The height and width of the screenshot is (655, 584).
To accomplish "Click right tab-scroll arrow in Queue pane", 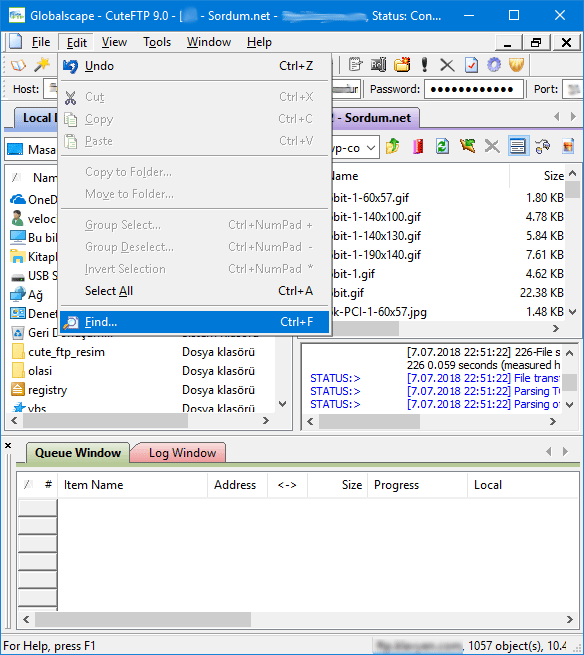I will coord(565,451).
